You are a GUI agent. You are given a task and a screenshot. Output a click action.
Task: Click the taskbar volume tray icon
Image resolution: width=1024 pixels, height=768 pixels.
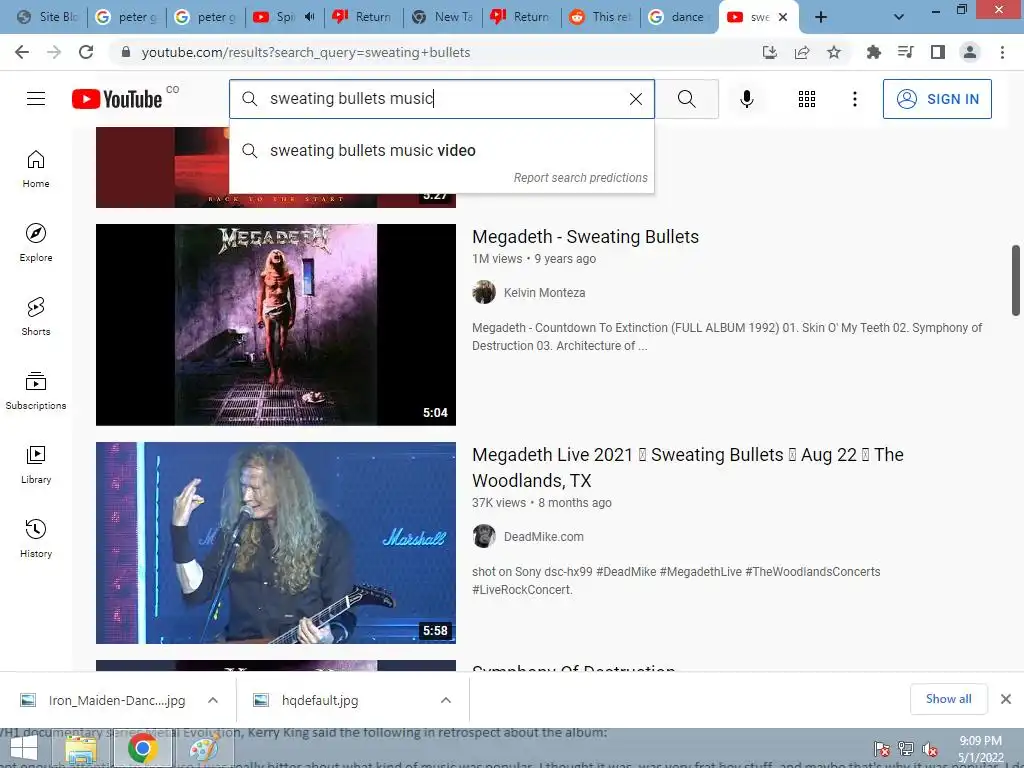click(x=930, y=749)
